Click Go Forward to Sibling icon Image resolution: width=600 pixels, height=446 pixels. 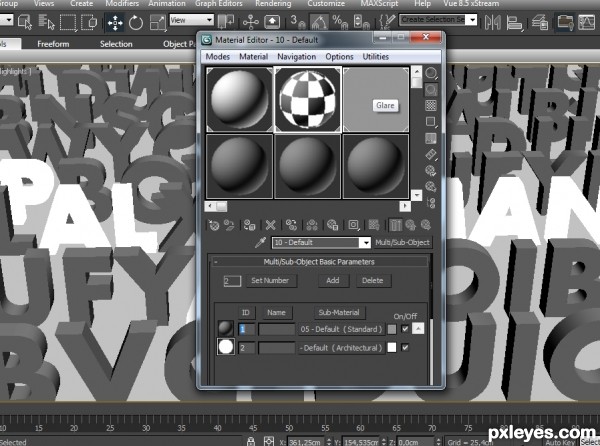coord(426,225)
